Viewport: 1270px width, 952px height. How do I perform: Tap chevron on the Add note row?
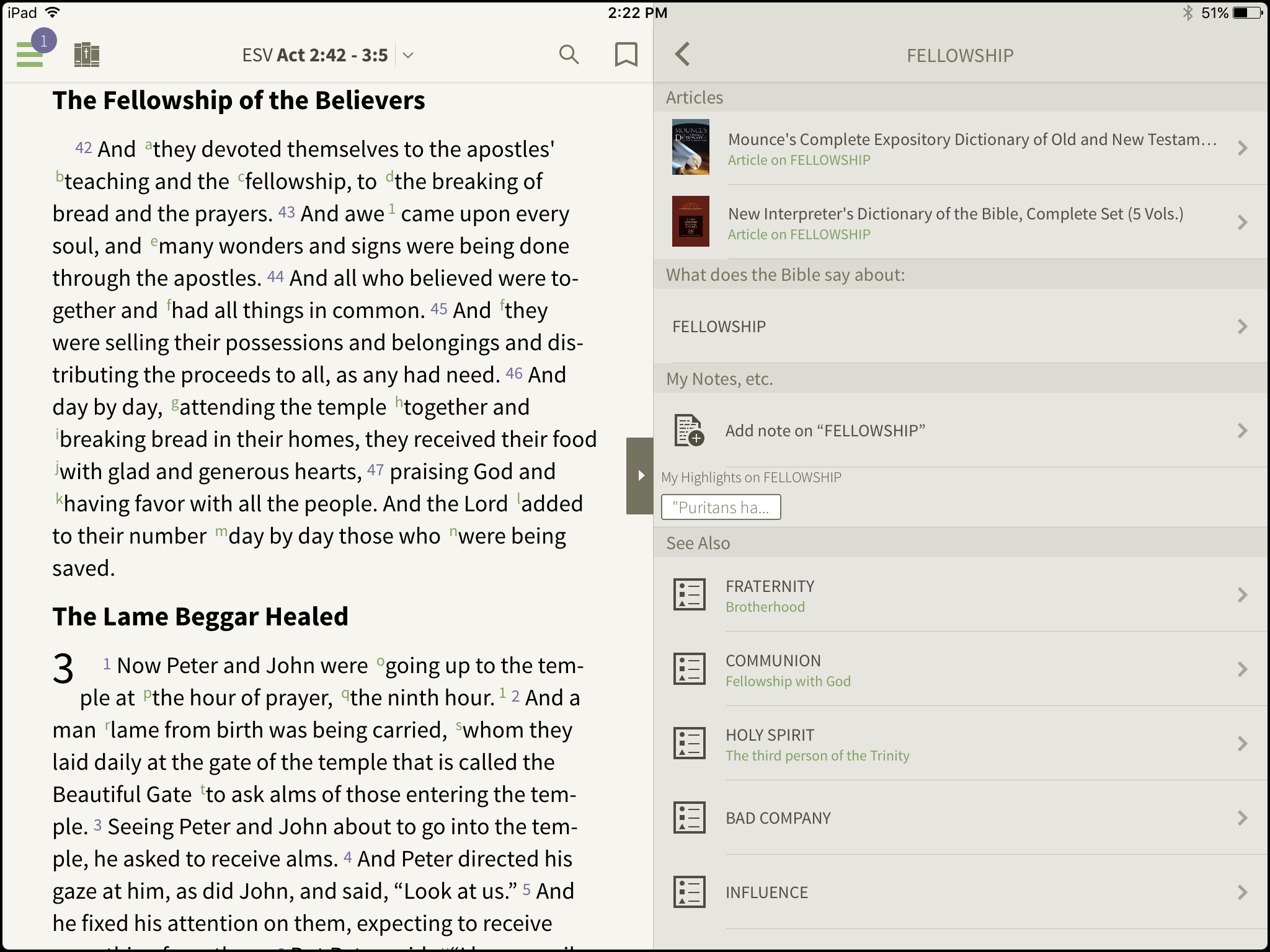1242,431
